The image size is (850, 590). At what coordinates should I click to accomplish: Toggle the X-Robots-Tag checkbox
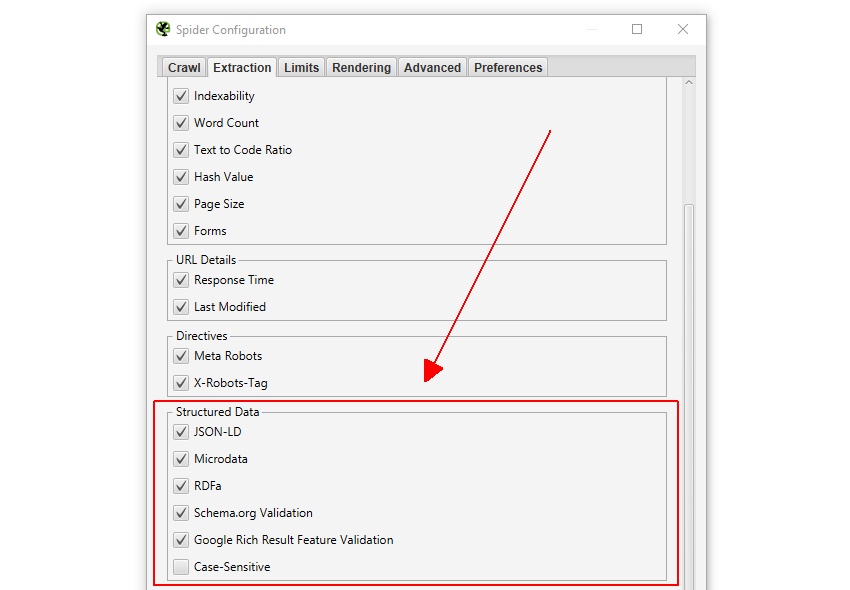(x=181, y=383)
